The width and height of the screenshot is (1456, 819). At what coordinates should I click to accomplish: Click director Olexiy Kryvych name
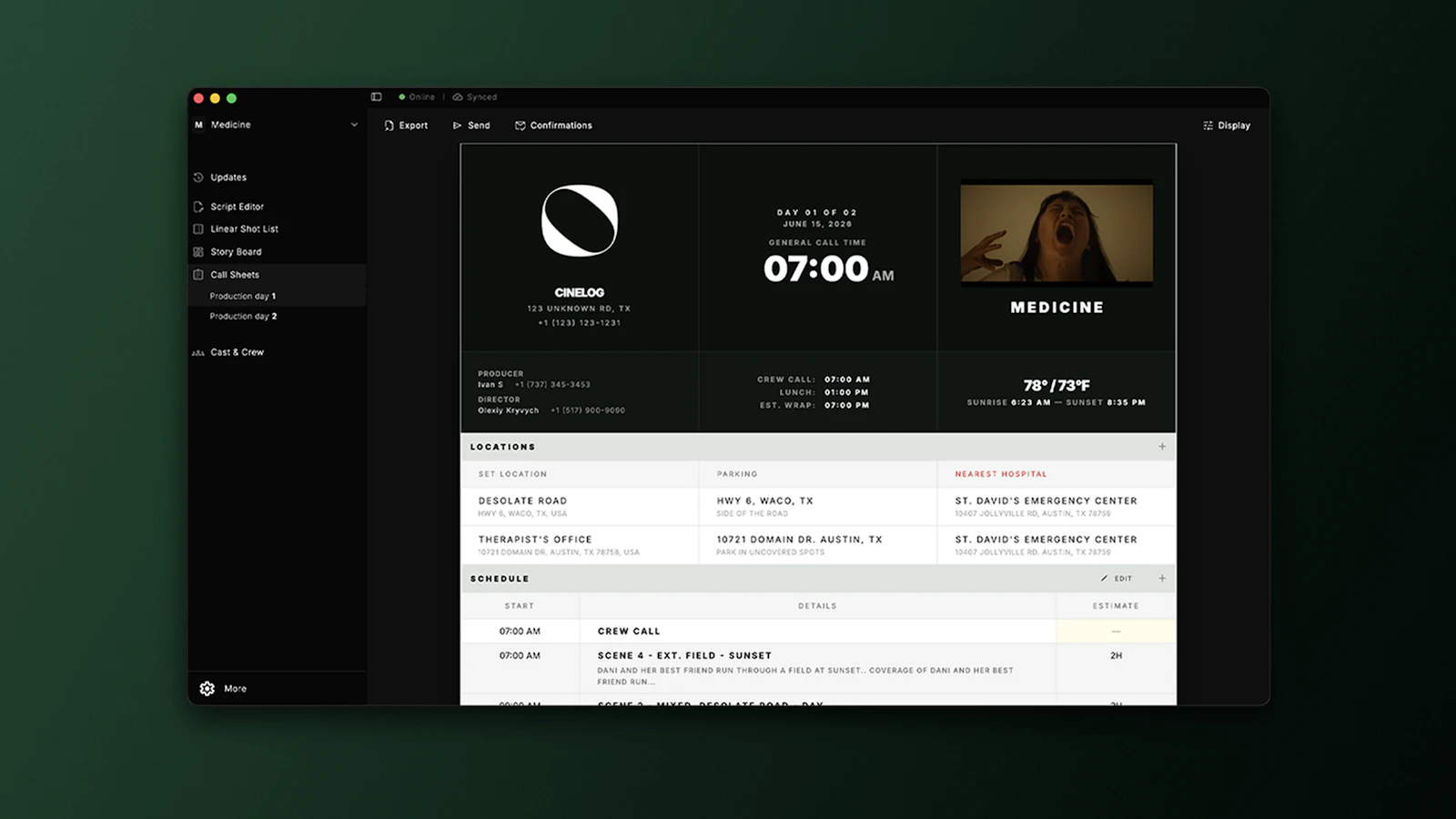tap(508, 410)
